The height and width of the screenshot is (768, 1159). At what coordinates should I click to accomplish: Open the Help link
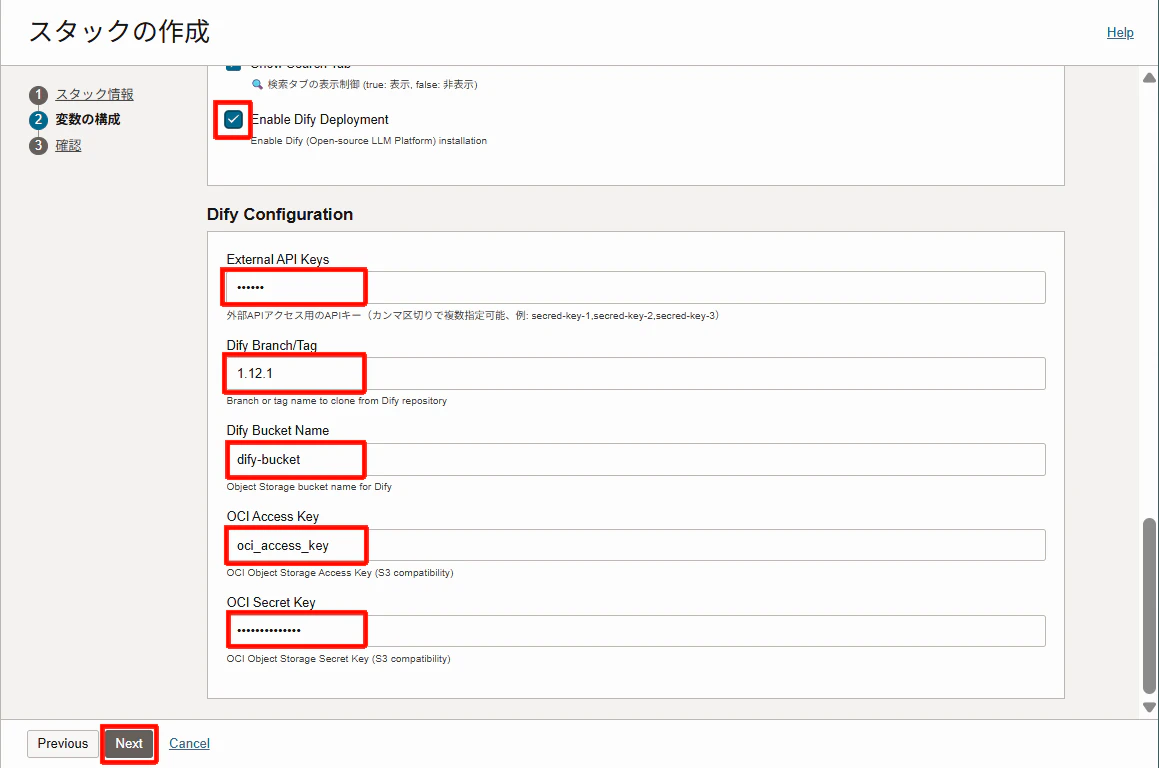coord(1120,33)
